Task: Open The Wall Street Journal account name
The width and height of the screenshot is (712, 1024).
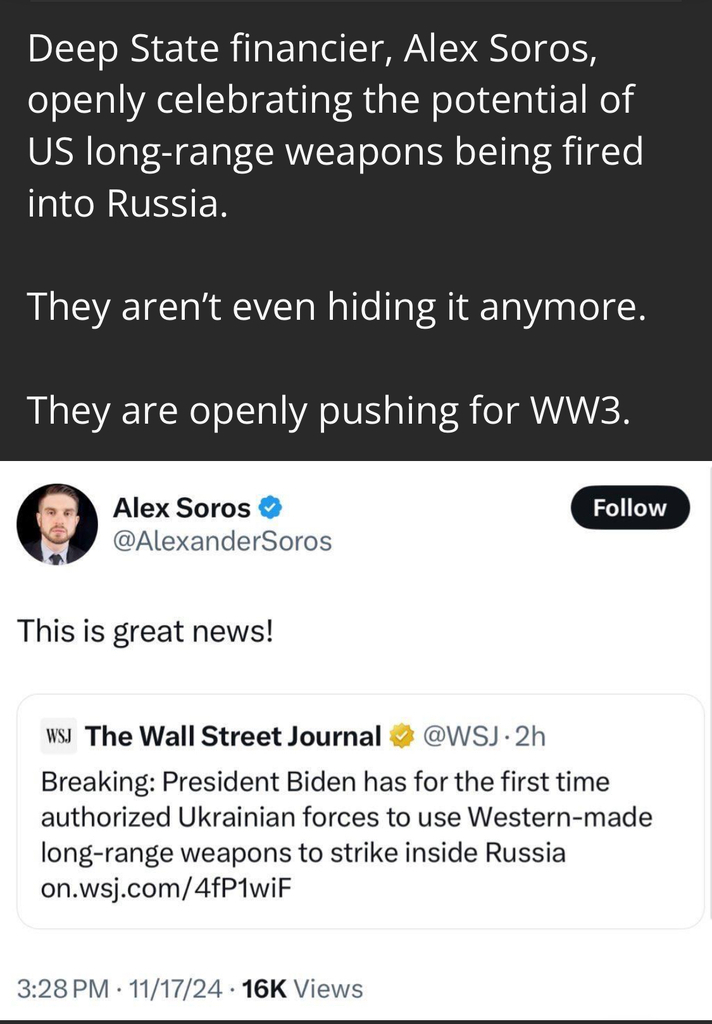Action: pos(234,737)
